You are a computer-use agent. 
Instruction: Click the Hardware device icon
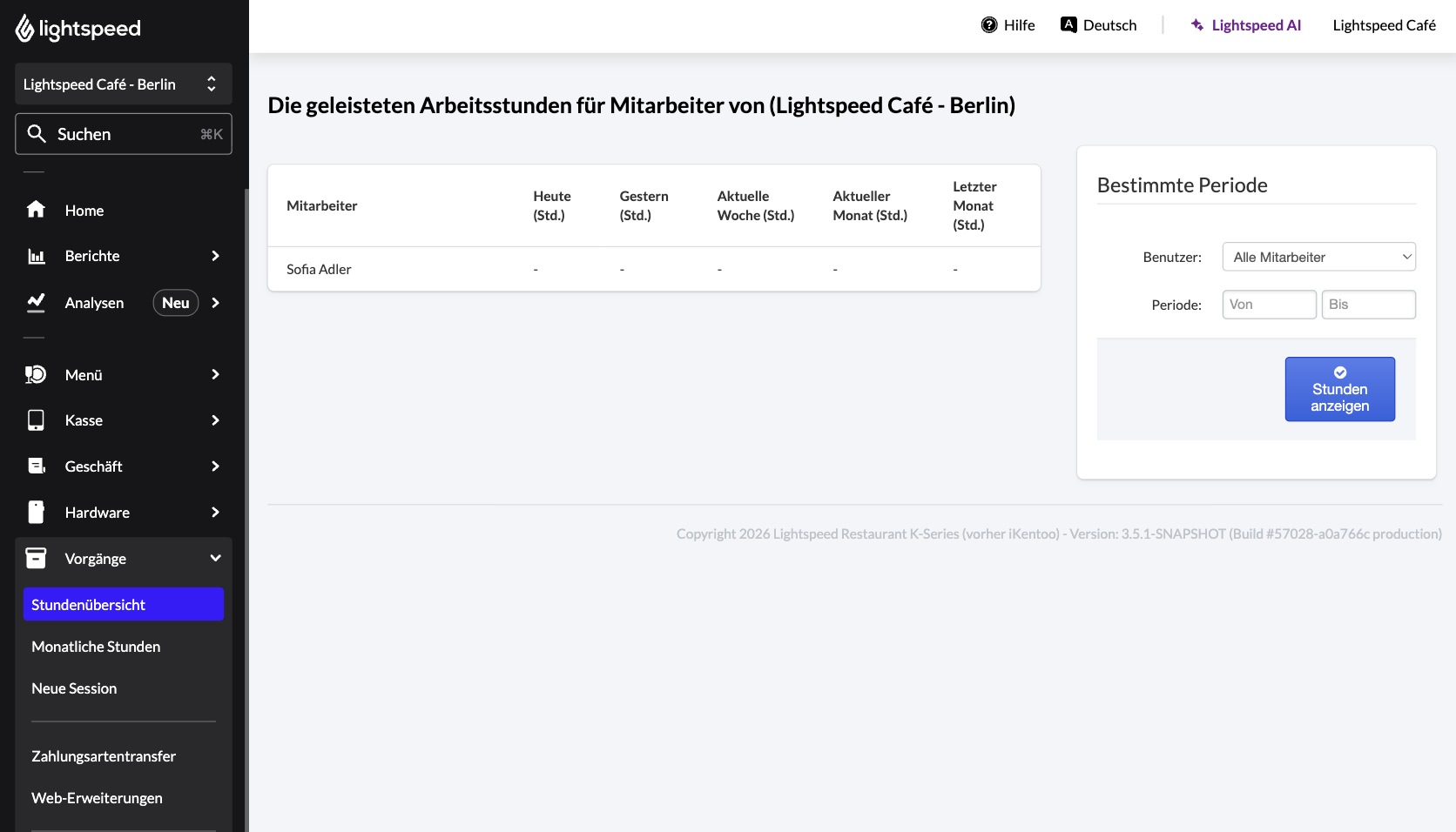(x=36, y=512)
